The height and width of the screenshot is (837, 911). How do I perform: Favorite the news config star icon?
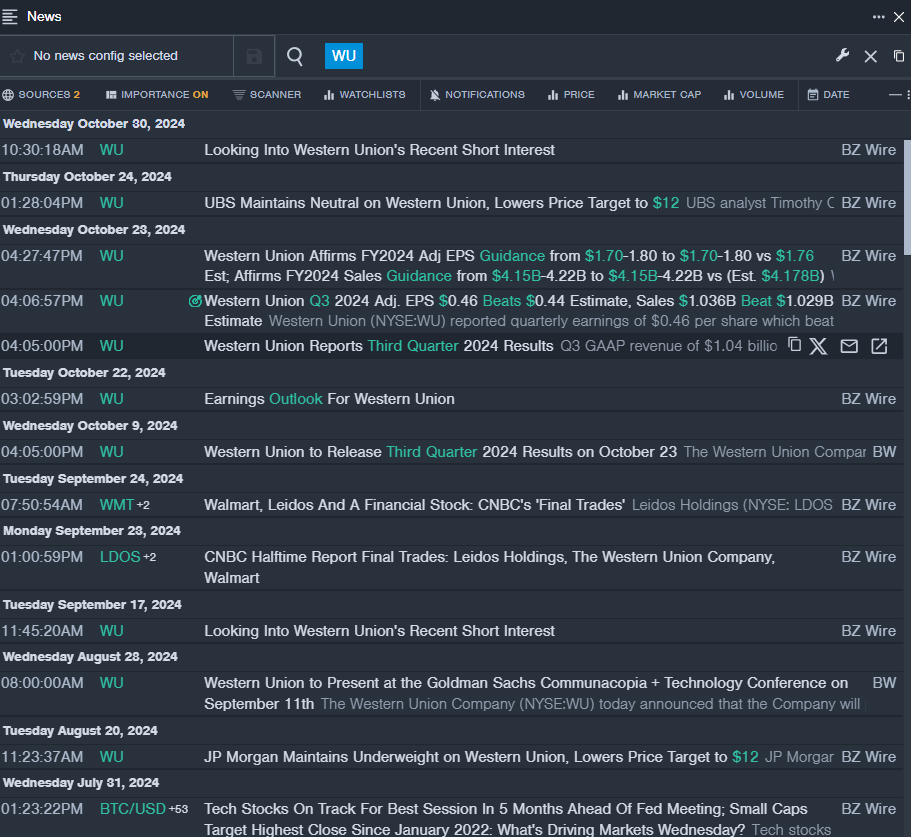(x=17, y=57)
